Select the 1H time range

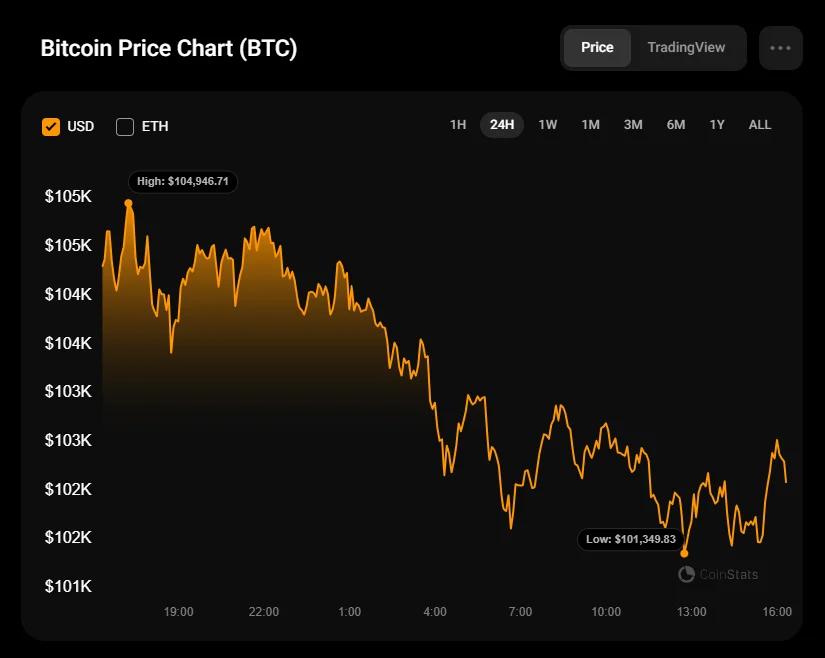(458, 125)
